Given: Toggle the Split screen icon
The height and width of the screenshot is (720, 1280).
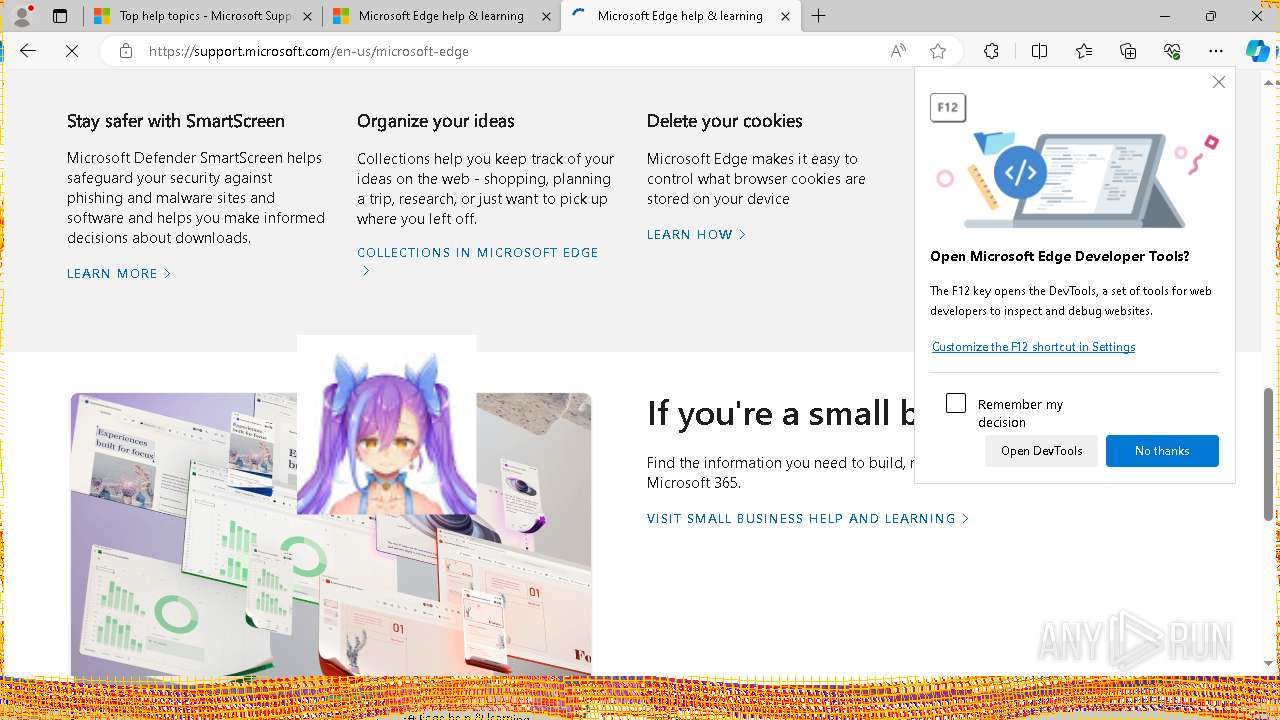Looking at the screenshot, I should [x=1039, y=51].
